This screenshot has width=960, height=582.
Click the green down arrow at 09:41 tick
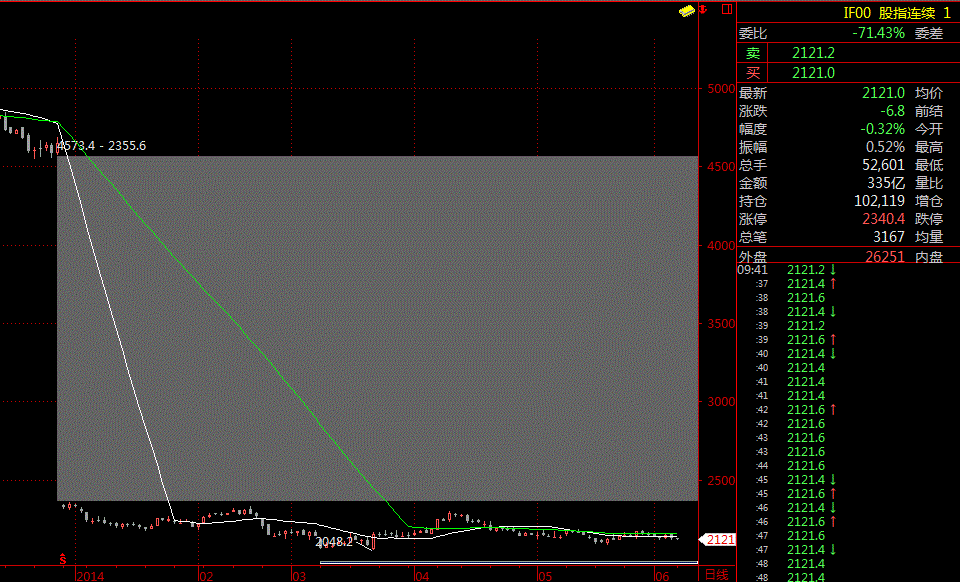[x=833, y=270]
